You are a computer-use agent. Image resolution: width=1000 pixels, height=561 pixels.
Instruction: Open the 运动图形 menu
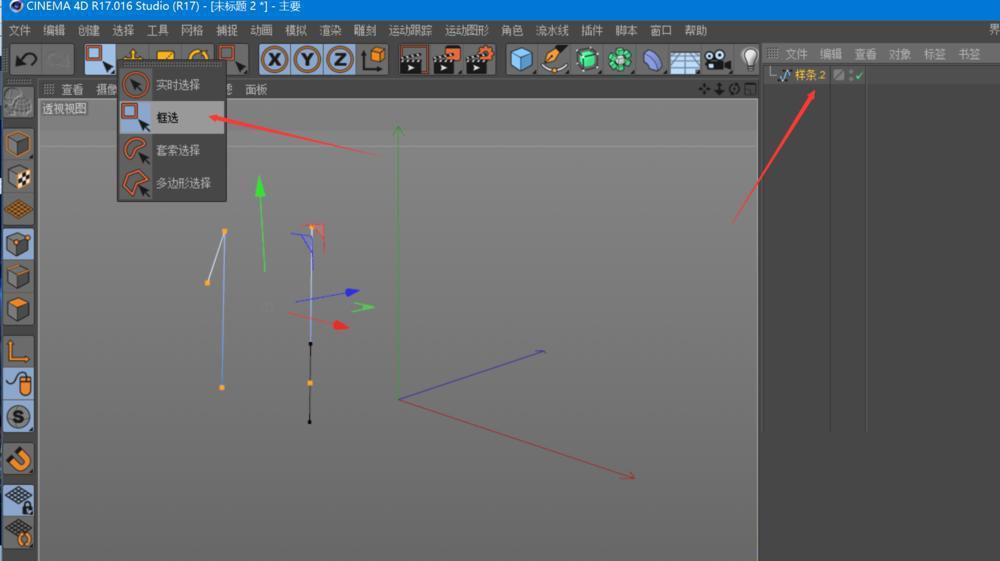coord(466,31)
